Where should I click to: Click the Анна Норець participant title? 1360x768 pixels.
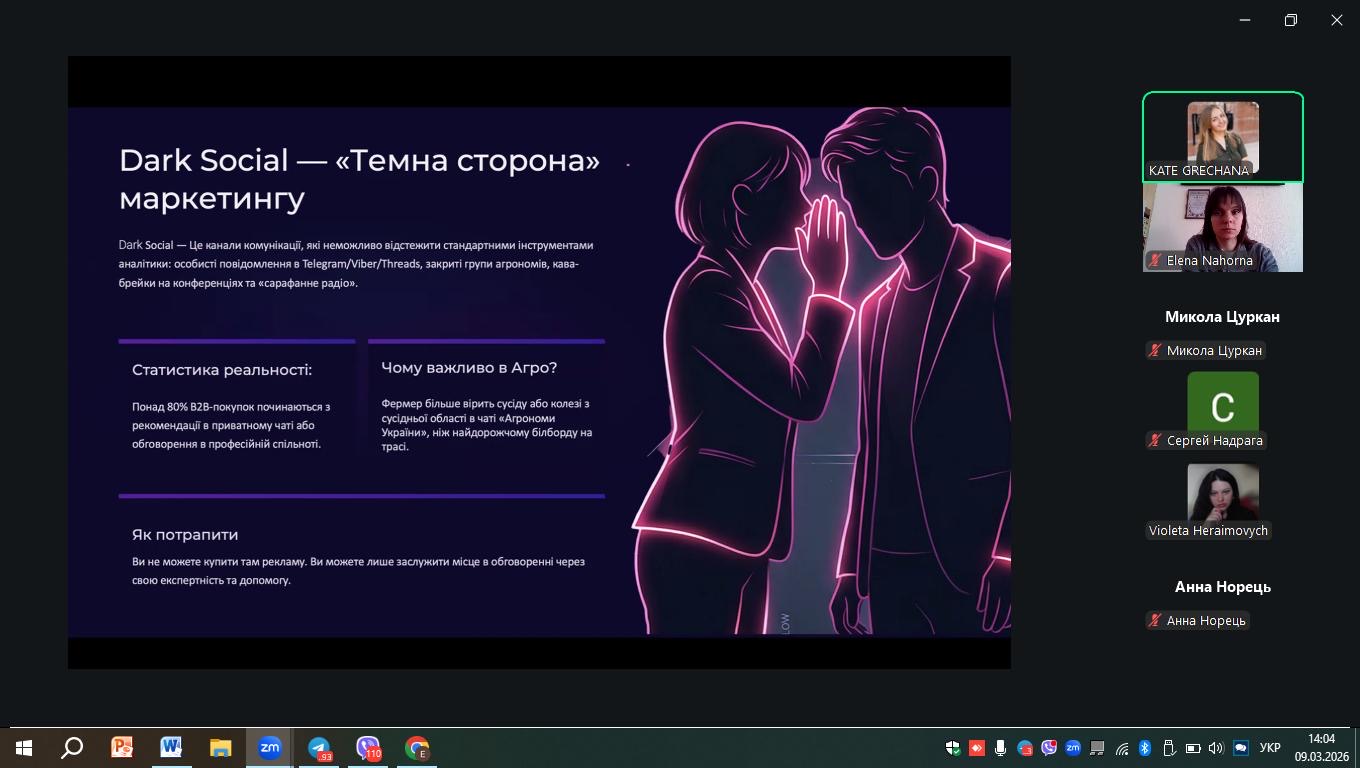click(1223, 587)
